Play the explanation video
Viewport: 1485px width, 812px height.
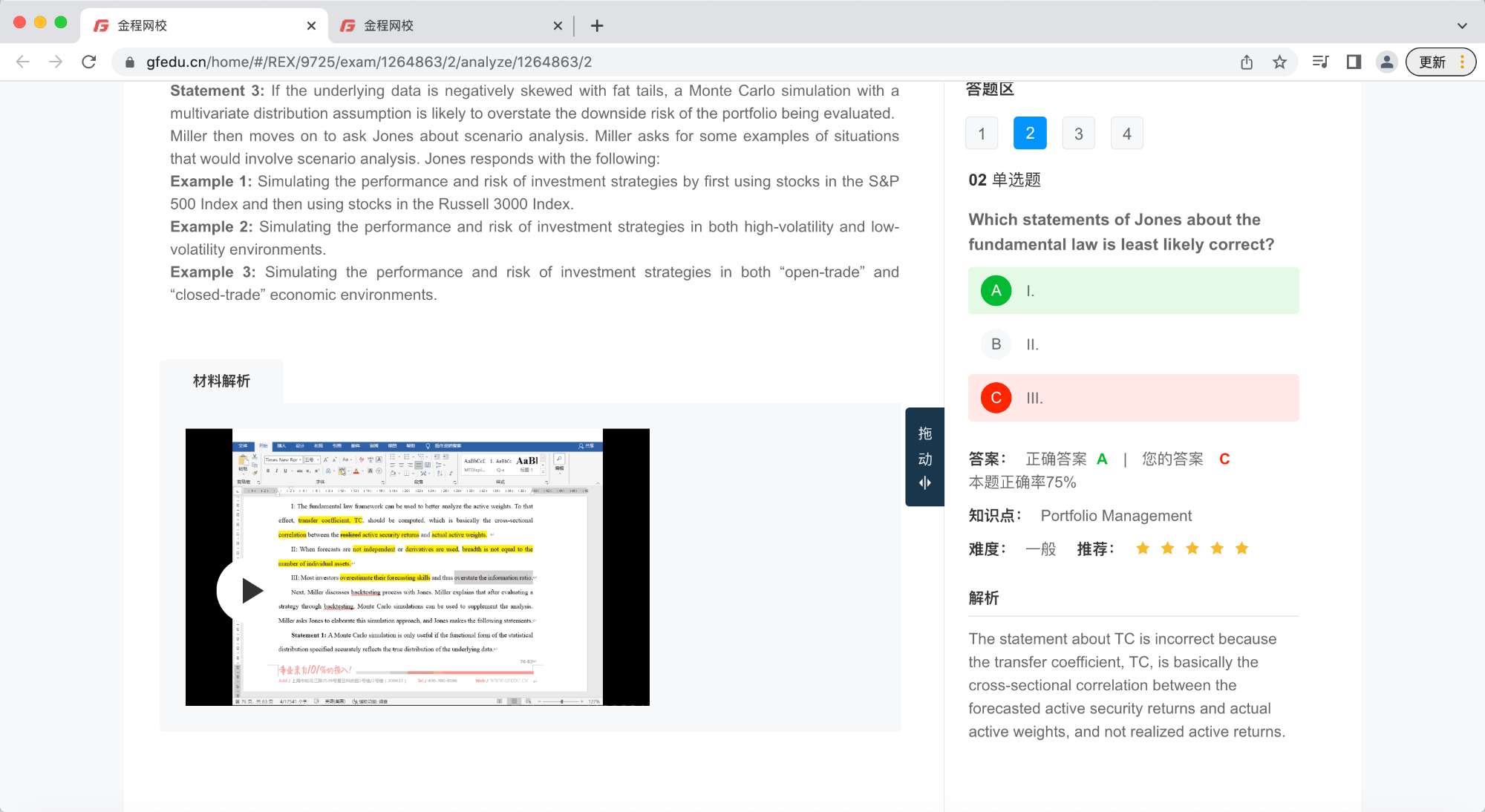coord(251,591)
